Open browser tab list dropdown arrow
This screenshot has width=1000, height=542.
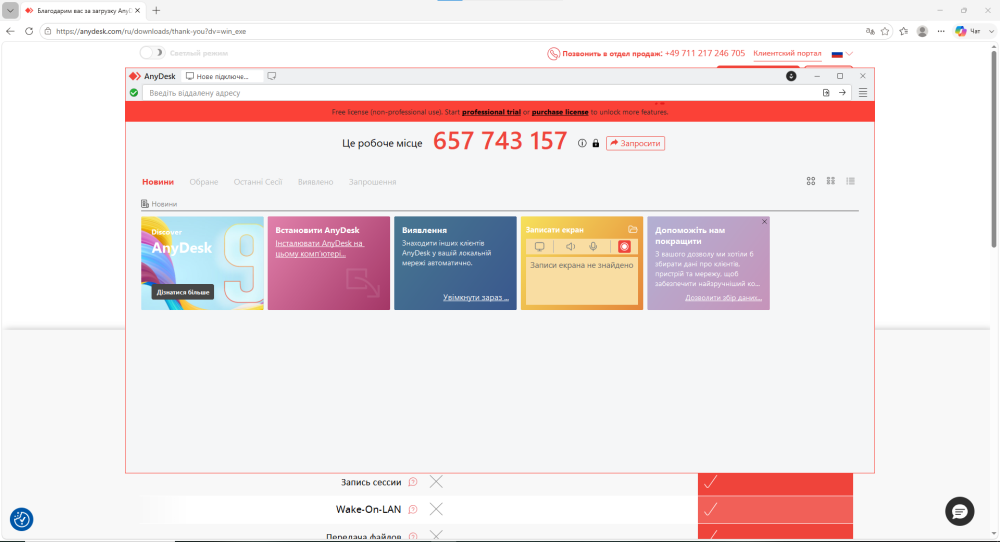pyautogui.click(x=10, y=10)
